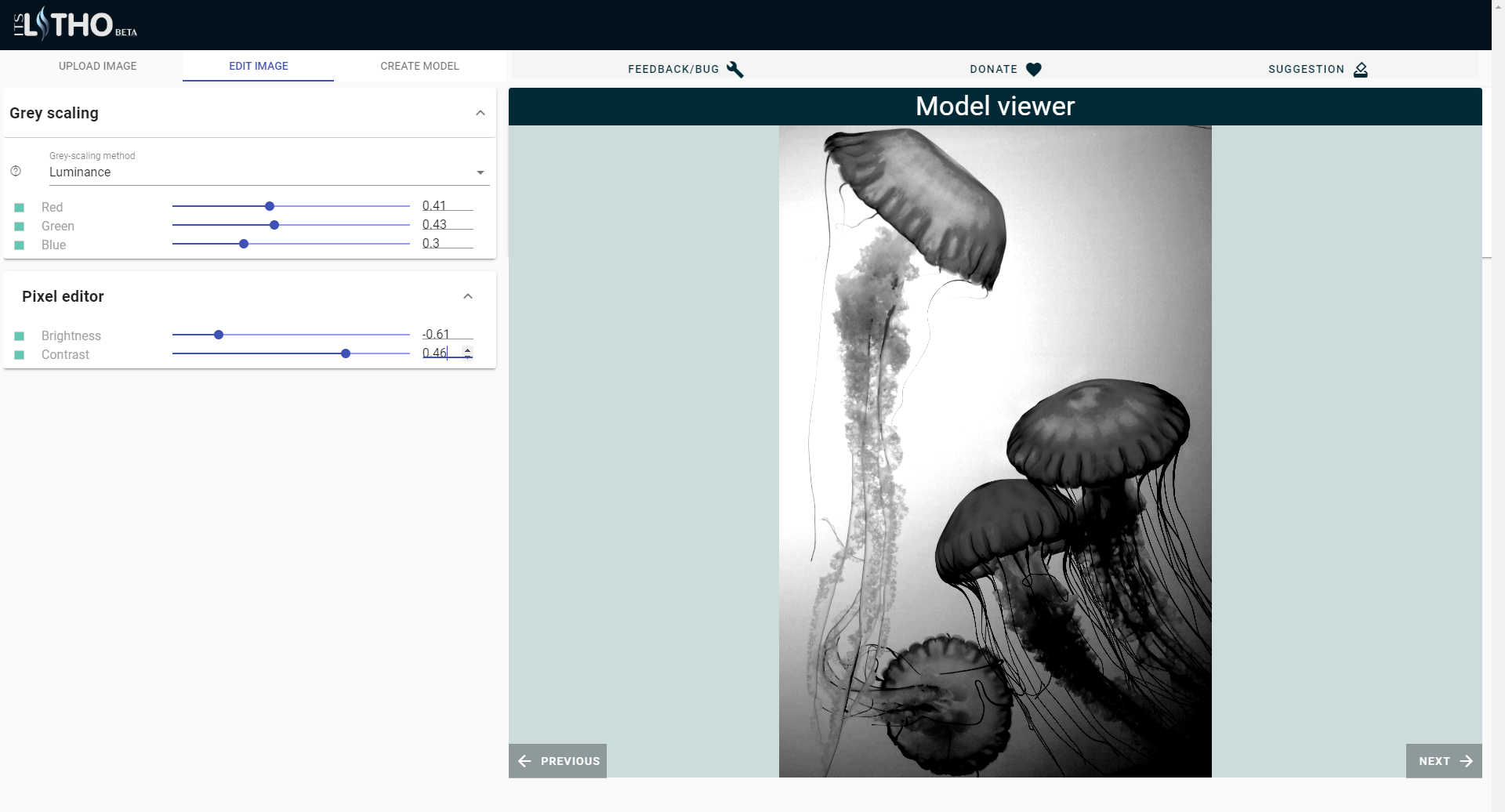The image size is (1505, 812).
Task: Click the suggestion box icon in the header
Action: [1361, 70]
